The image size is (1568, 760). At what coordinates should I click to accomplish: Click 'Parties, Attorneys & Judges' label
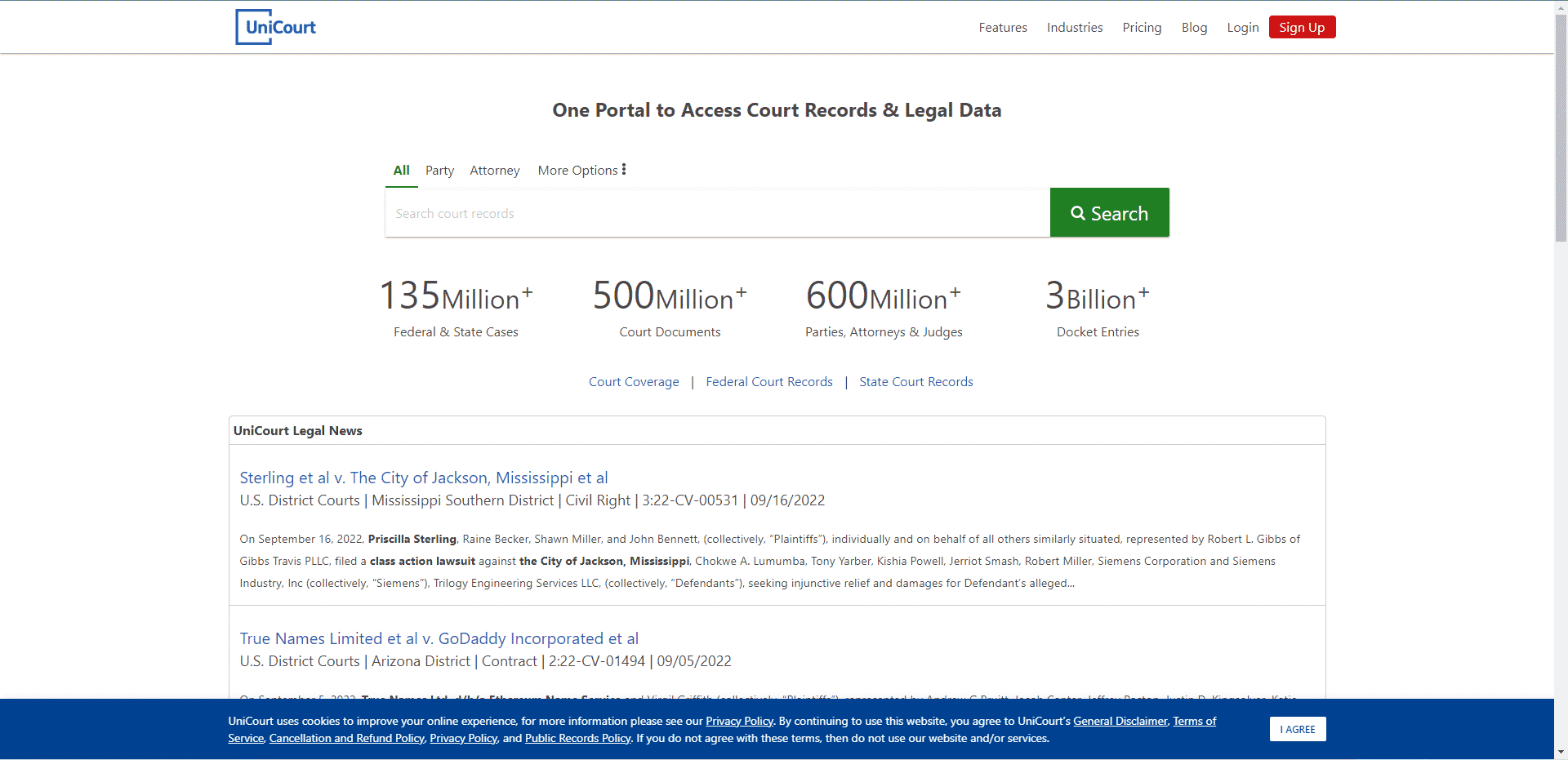click(x=884, y=332)
